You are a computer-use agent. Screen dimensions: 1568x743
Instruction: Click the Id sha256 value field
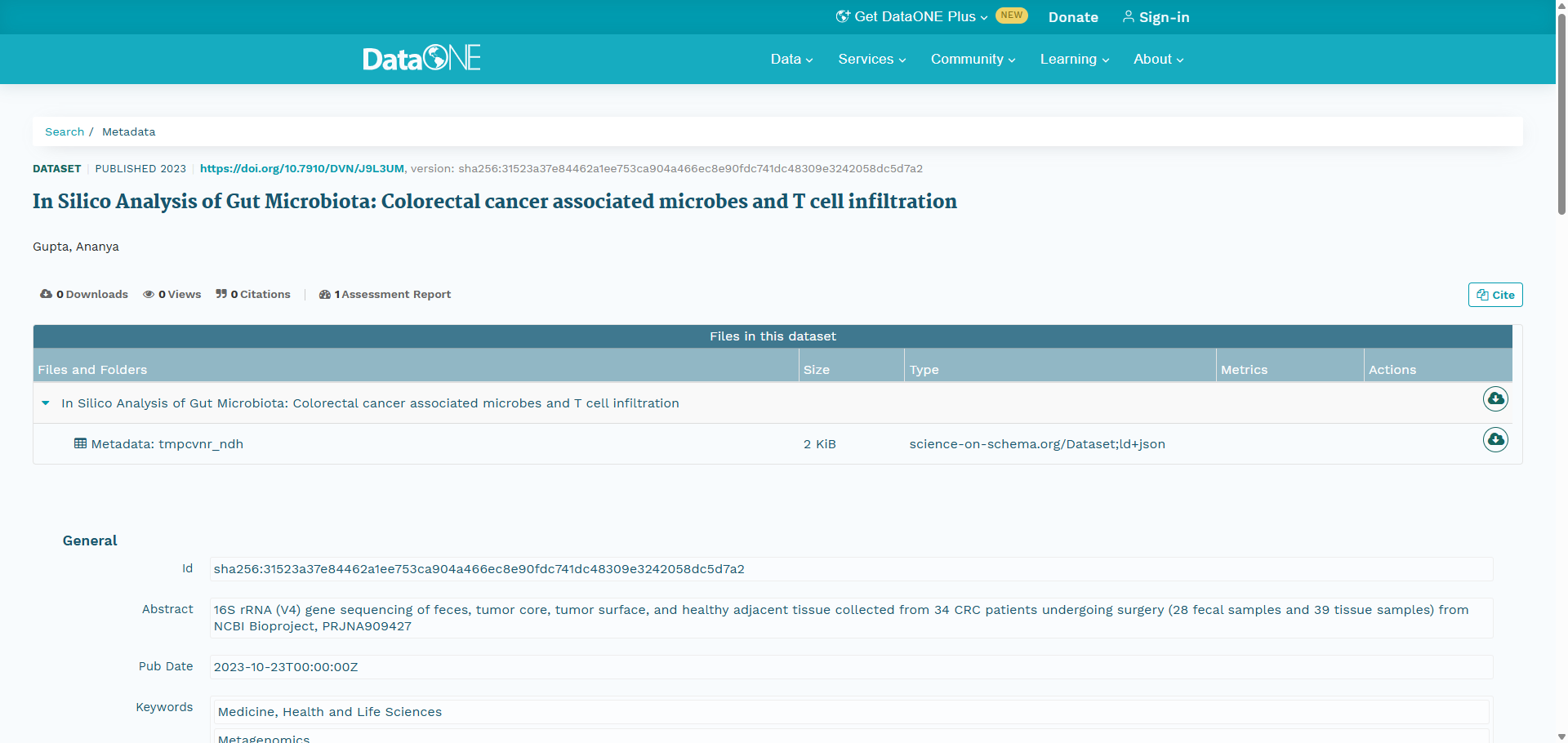[851, 569]
